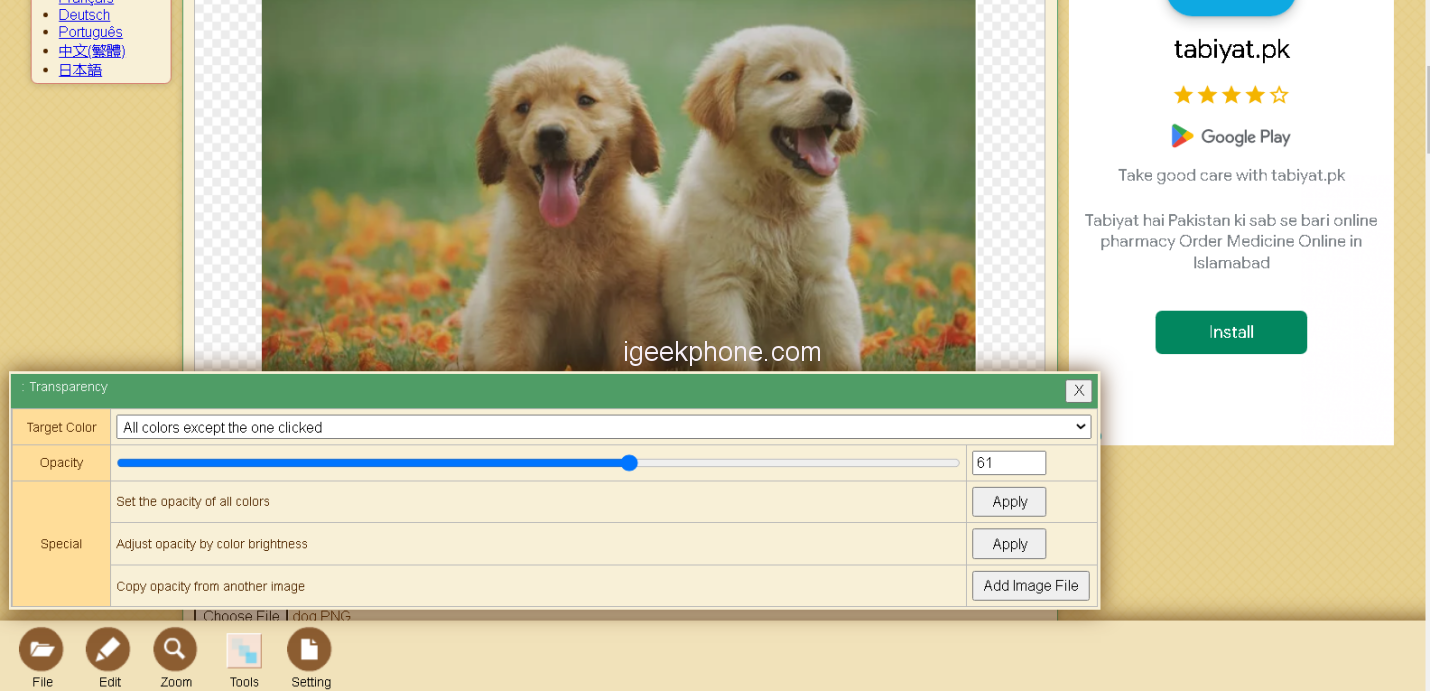Screen dimensions: 1430x691
Task: Expand the Target Color dropdown
Action: 603,427
